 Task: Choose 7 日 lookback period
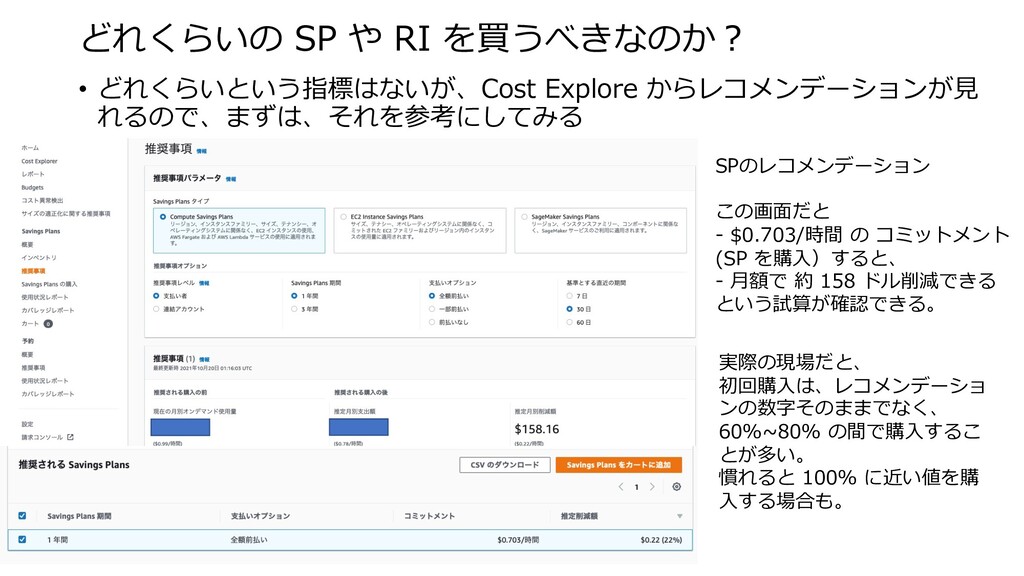(569, 296)
